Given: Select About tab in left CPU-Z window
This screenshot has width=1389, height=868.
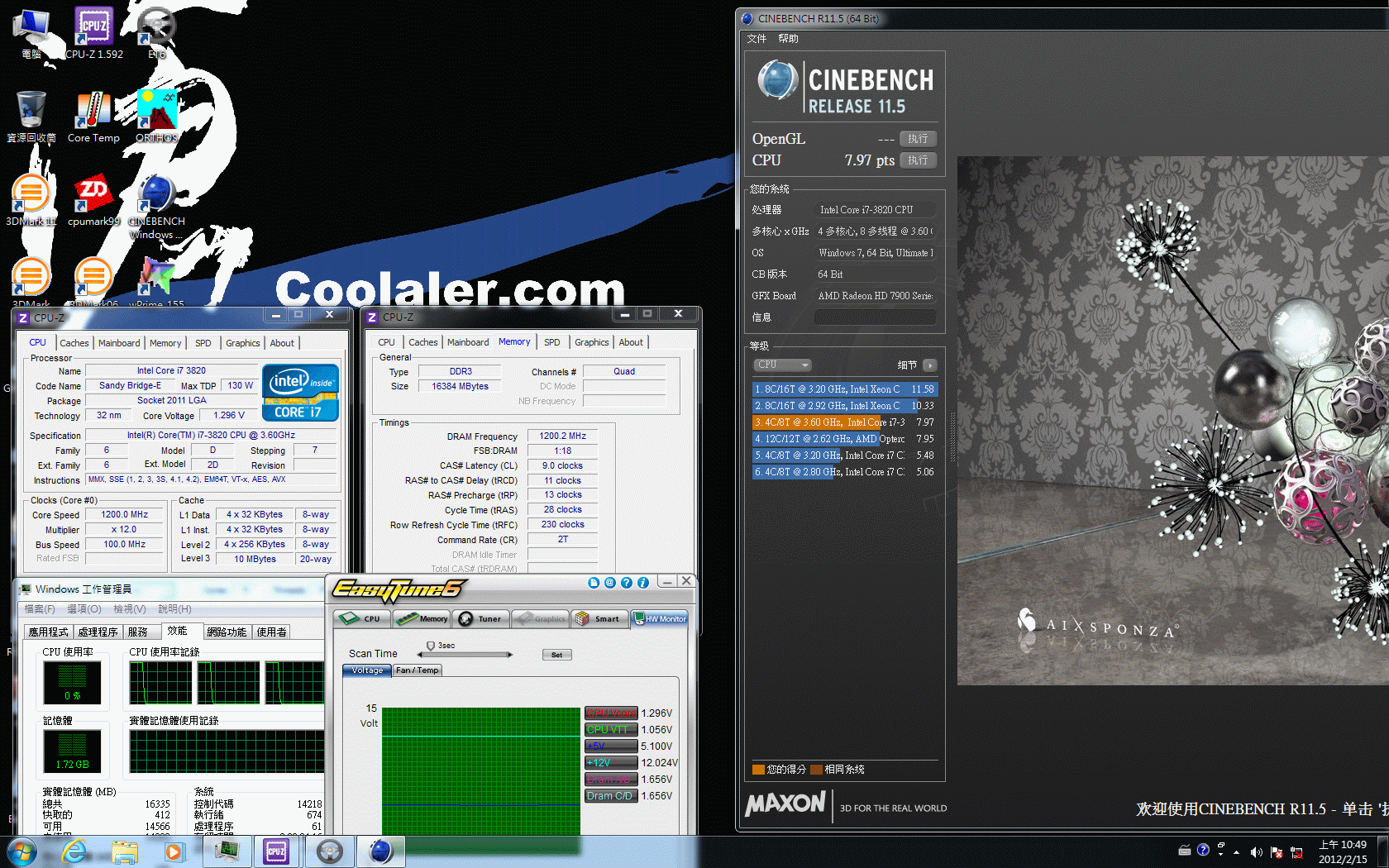Looking at the screenshot, I should (282, 343).
